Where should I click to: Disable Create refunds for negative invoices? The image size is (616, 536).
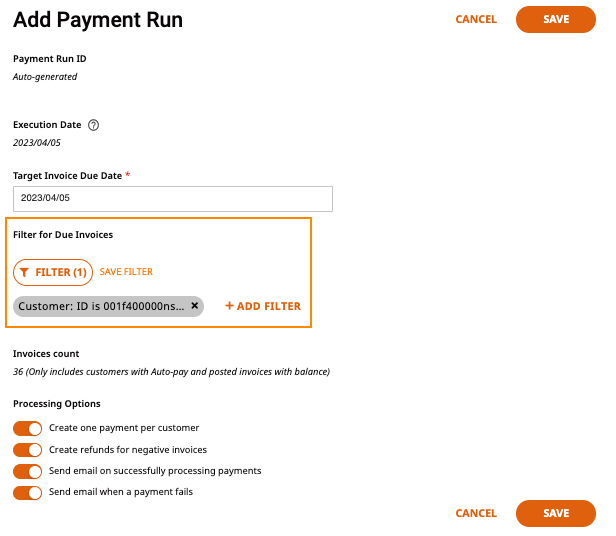point(28,450)
